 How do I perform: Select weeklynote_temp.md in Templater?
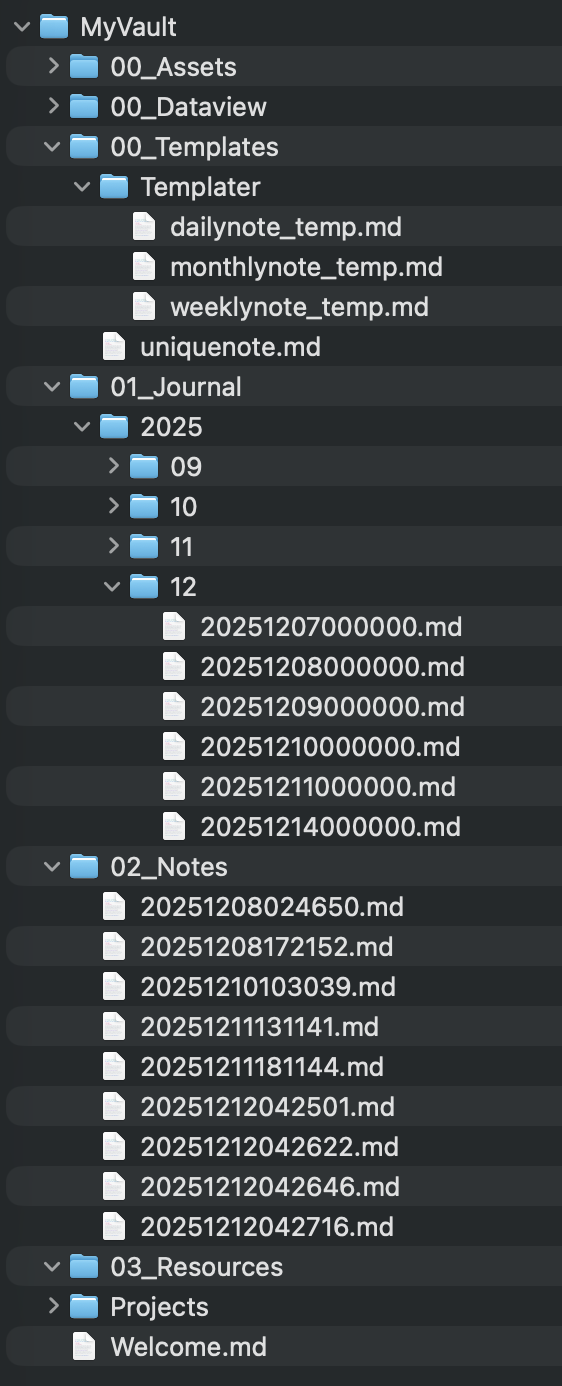[281, 307]
